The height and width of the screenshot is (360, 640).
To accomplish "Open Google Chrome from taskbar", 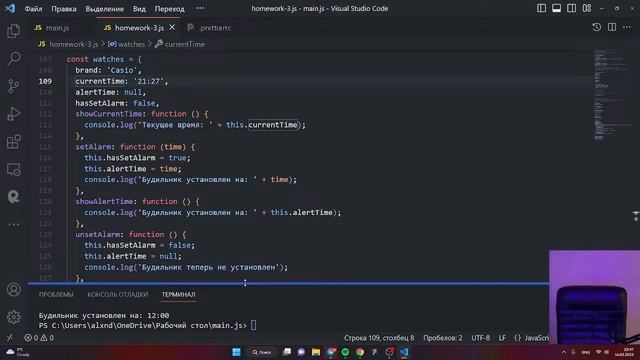I will 360,352.
